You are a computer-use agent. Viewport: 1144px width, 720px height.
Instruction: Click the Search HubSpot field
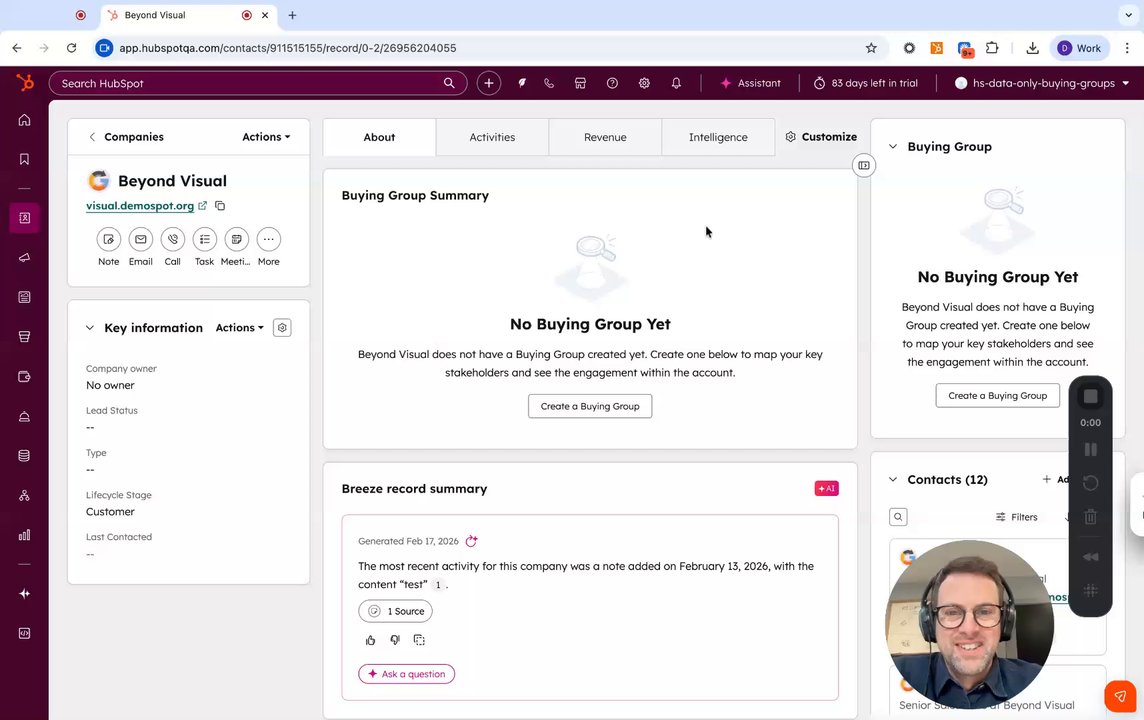(258, 83)
